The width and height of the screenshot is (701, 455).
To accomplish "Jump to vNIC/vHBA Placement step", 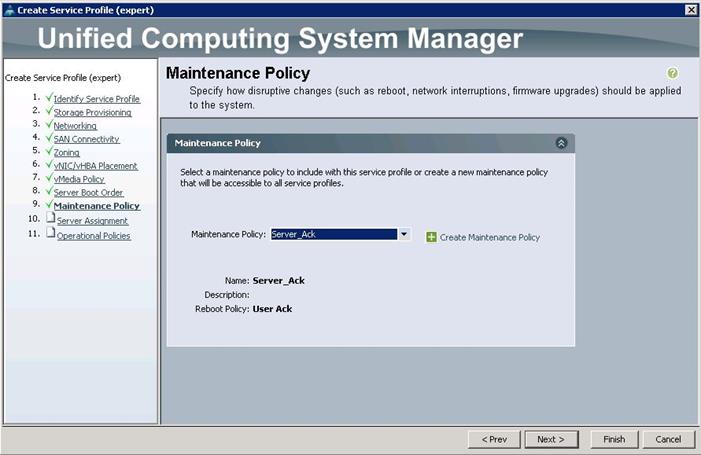I will point(95,166).
